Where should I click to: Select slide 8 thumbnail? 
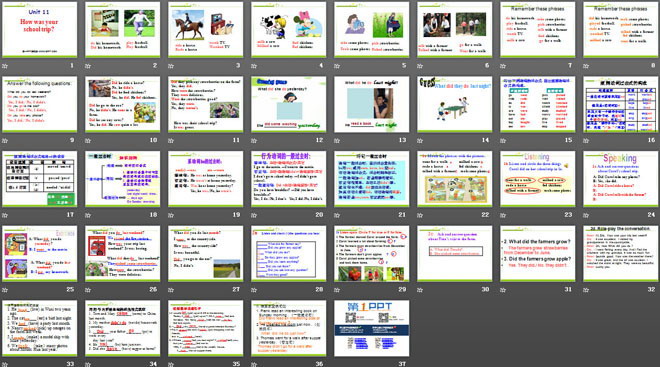point(620,29)
